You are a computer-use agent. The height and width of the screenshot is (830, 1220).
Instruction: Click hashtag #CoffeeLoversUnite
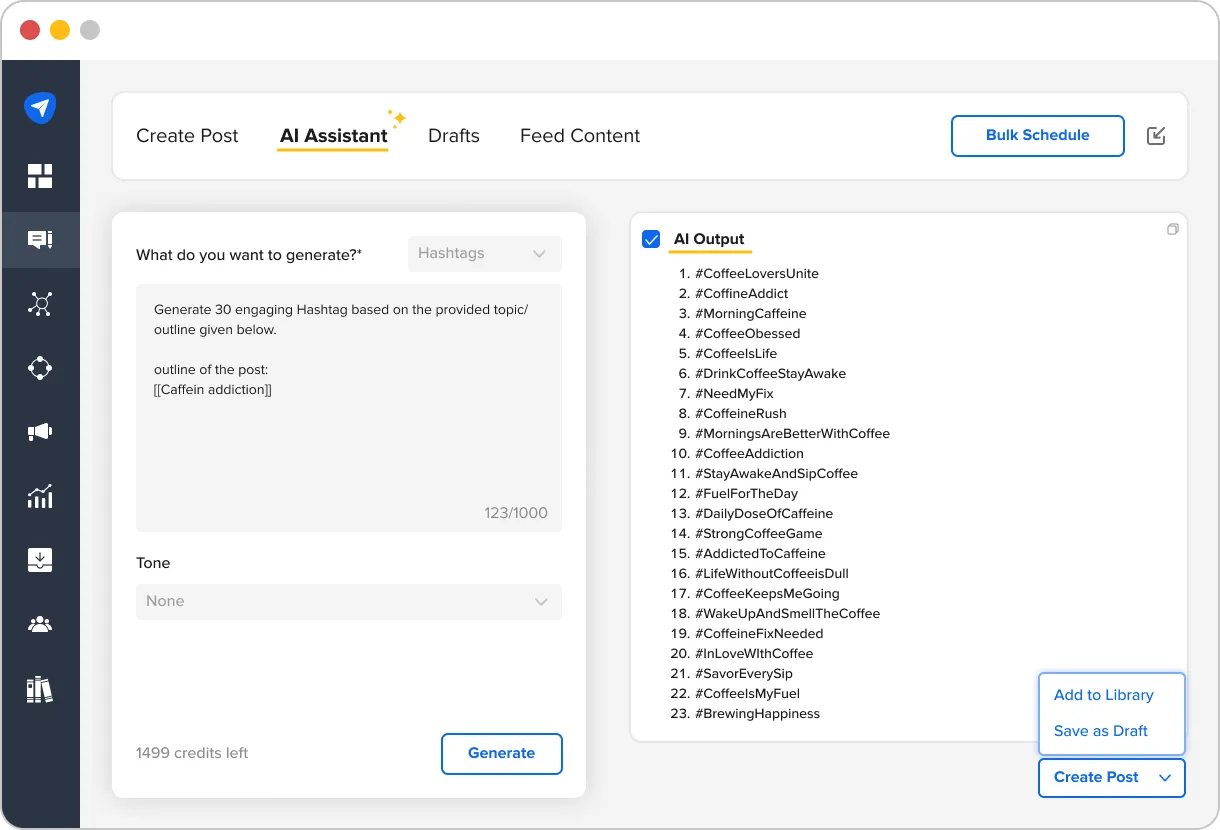pyautogui.click(x=757, y=274)
